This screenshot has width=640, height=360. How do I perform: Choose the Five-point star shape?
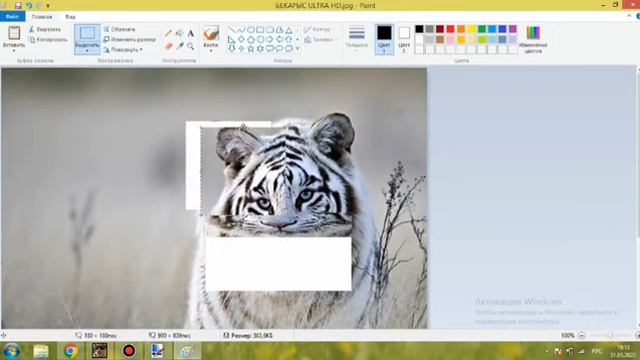(251, 49)
